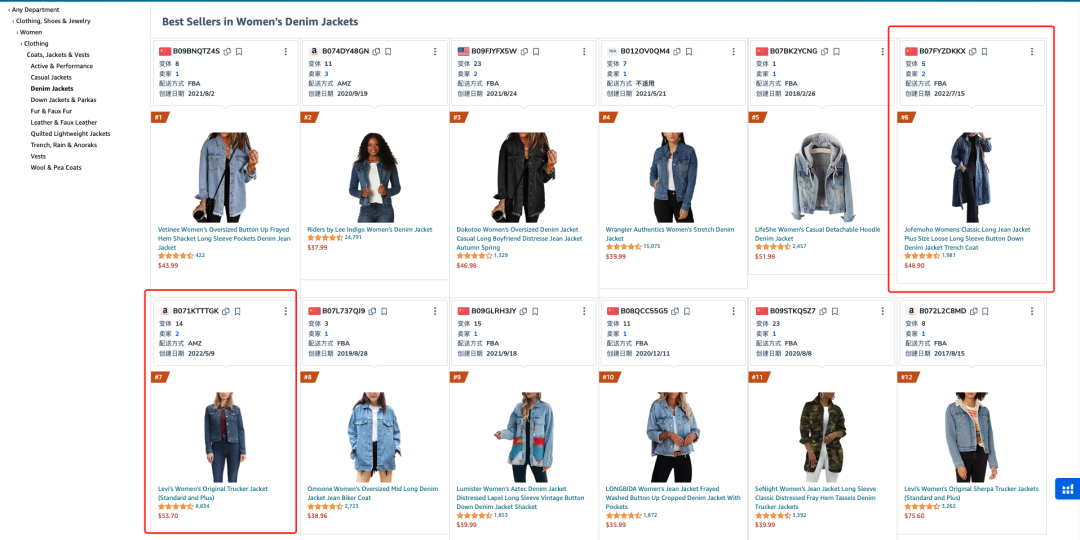Copy ASIN B09BNQTZ4S with the copy icon
Image resolution: width=1080 pixels, height=540 pixels.
(228, 51)
